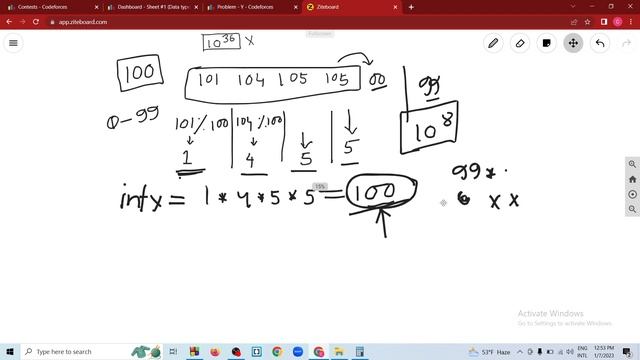This screenshot has height=360, width=640.
Task: Zoom in on the whiteboard
Action: [632, 164]
